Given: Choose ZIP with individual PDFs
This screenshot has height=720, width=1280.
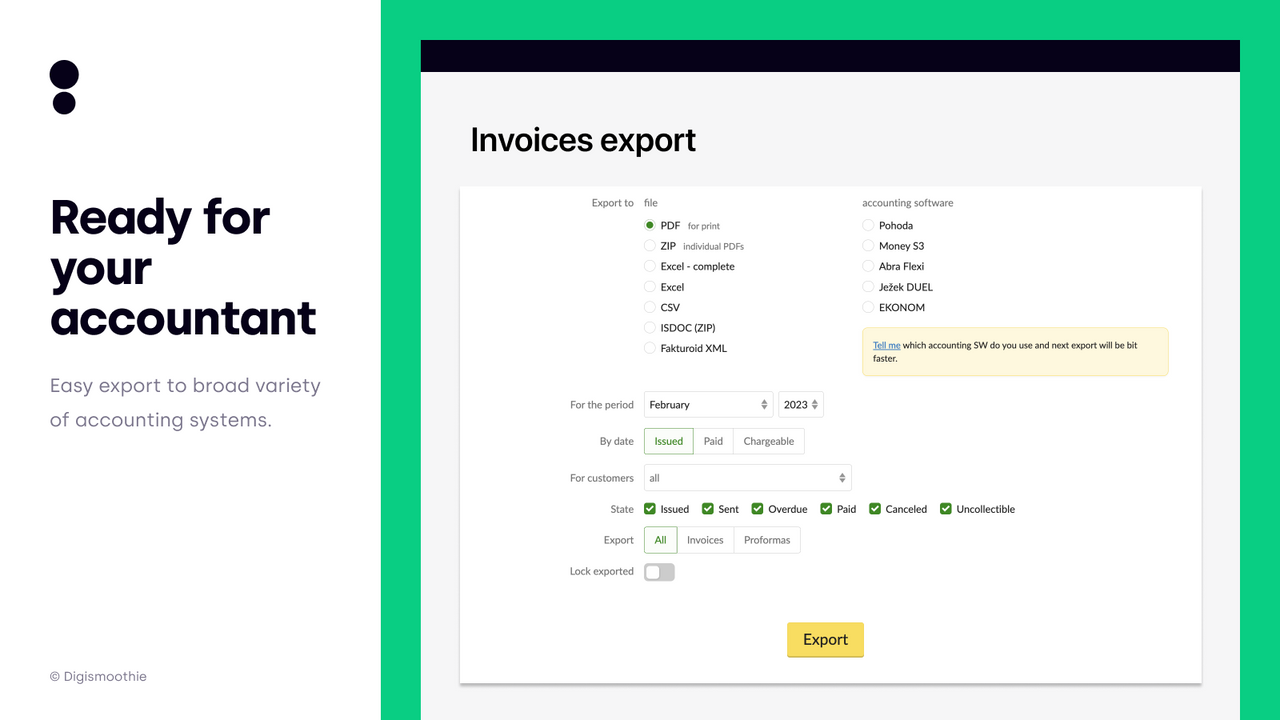Looking at the screenshot, I should [649, 246].
